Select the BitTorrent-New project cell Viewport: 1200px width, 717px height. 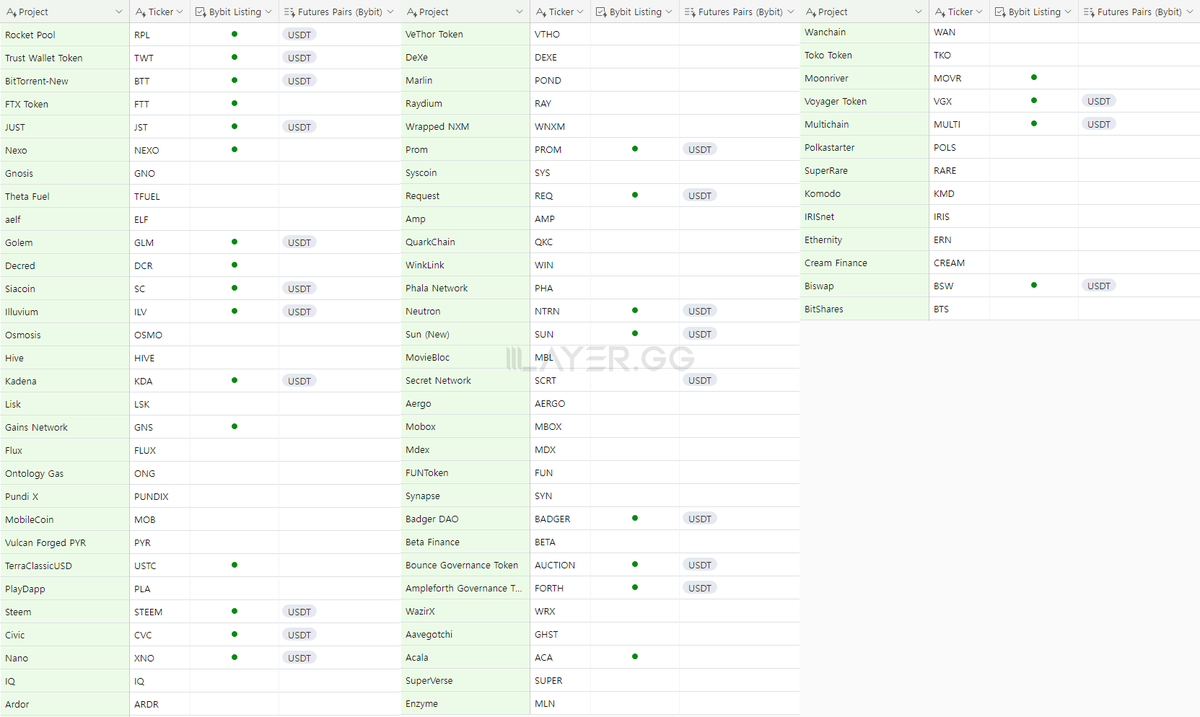click(x=65, y=81)
